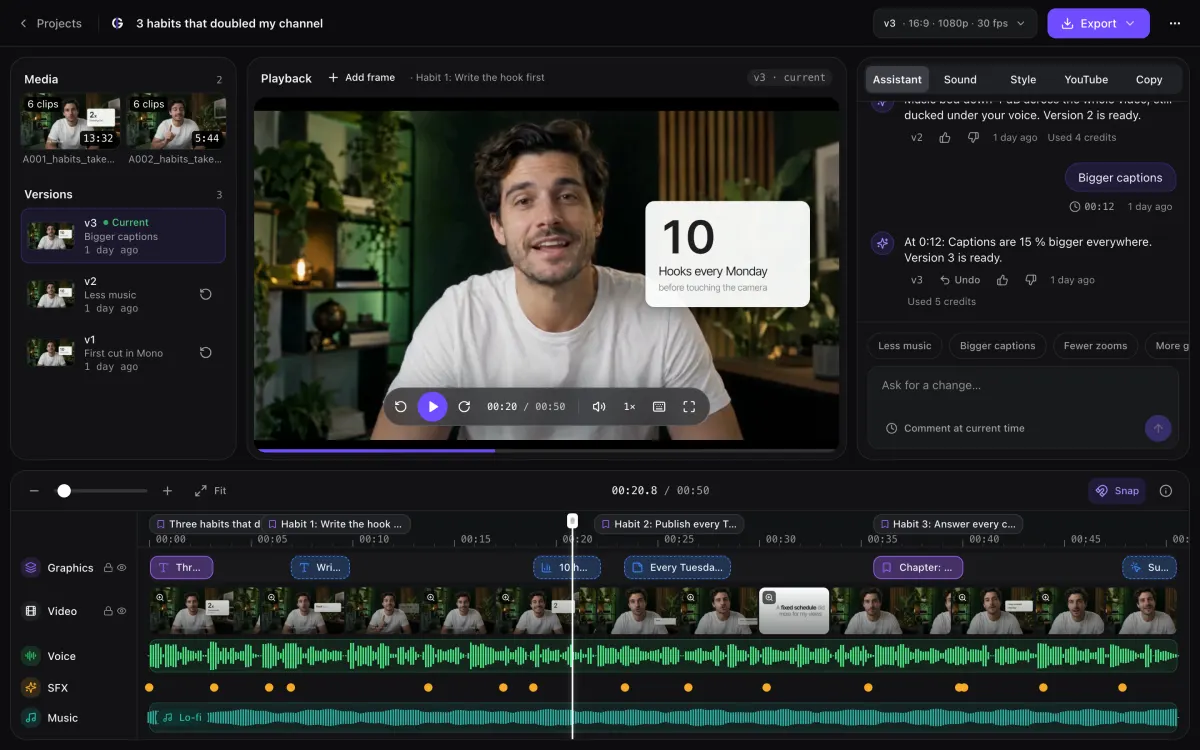Restore version v1 First cut in Mono
Image resolution: width=1200 pixels, height=750 pixels.
[206, 353]
